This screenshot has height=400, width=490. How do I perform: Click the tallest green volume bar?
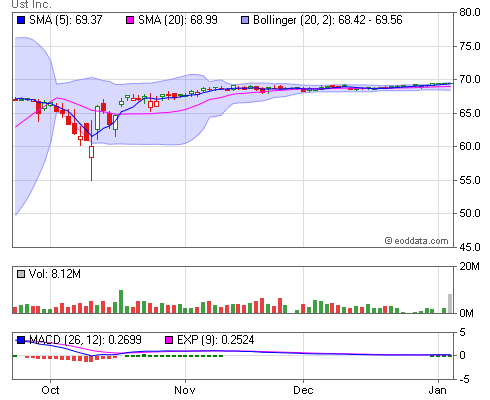click(121, 302)
